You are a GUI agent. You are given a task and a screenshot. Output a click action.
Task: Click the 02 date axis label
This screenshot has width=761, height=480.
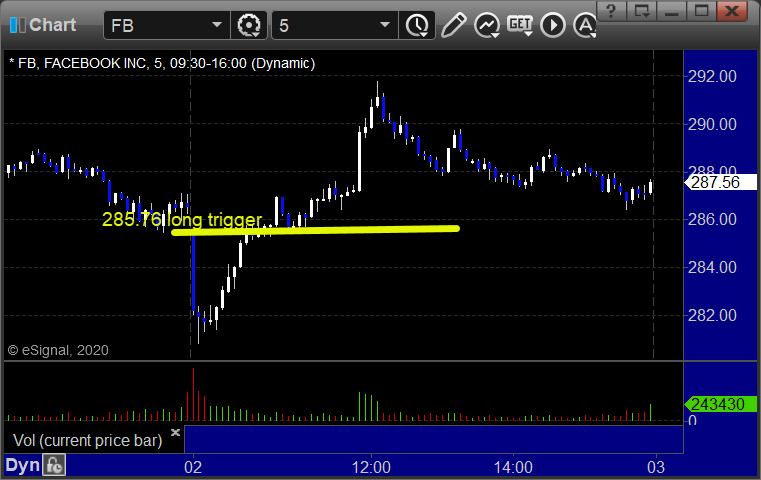click(193, 467)
